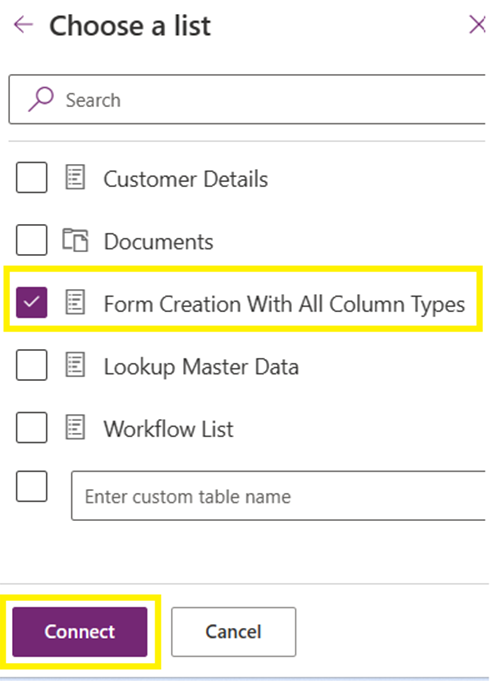Click the Workflow List icon
493x686 pixels.
point(75,427)
